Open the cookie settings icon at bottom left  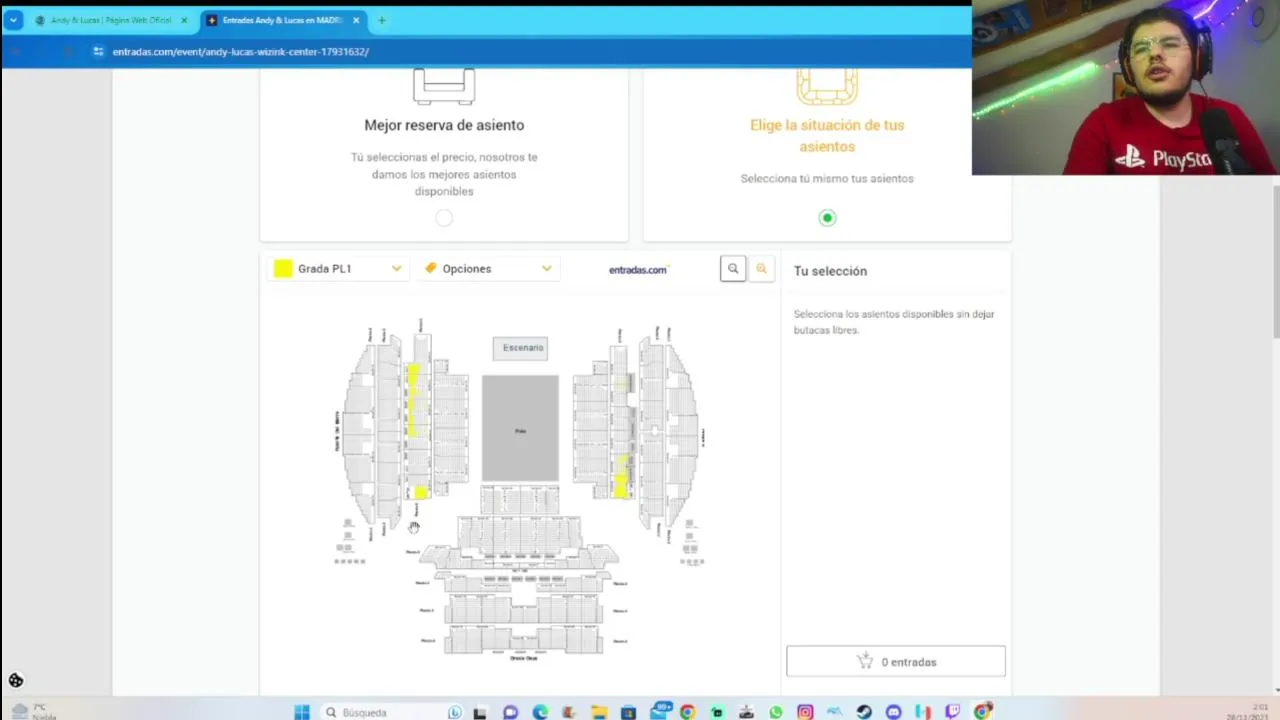pos(16,681)
